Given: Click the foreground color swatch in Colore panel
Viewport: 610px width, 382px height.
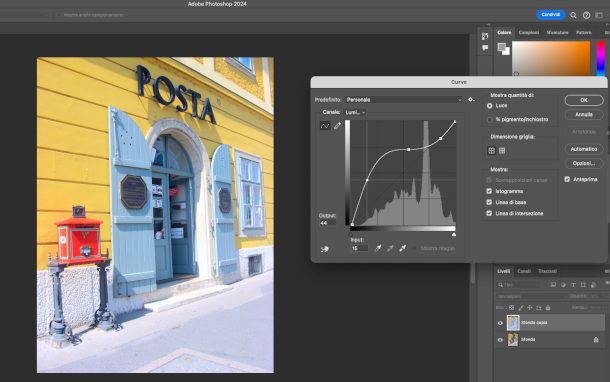Looking at the screenshot, I should 501,47.
